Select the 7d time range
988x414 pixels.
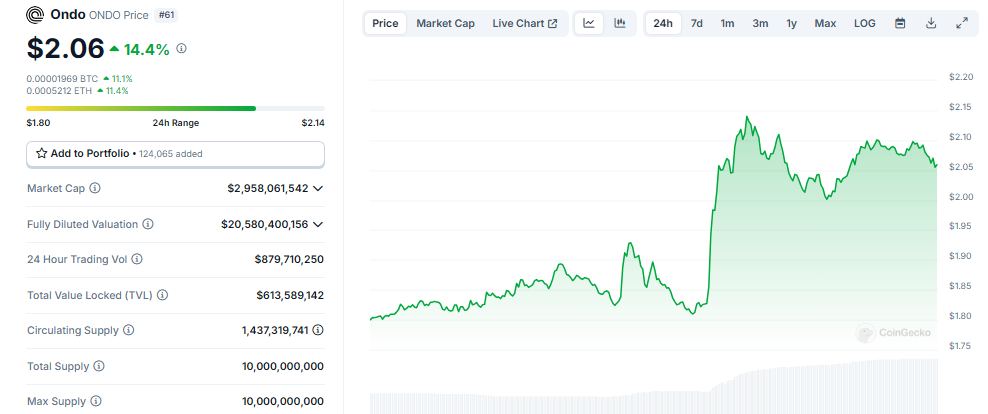coord(696,23)
